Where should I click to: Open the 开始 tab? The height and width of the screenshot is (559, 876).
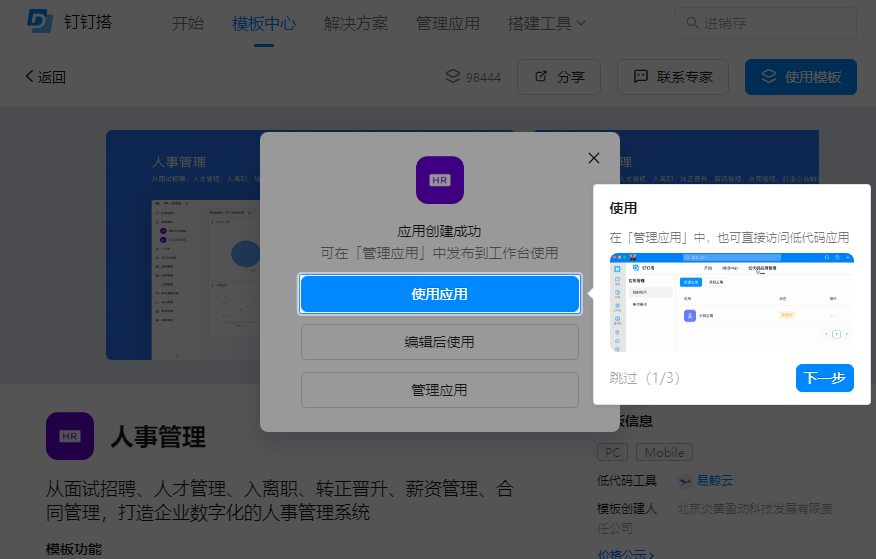(x=187, y=23)
